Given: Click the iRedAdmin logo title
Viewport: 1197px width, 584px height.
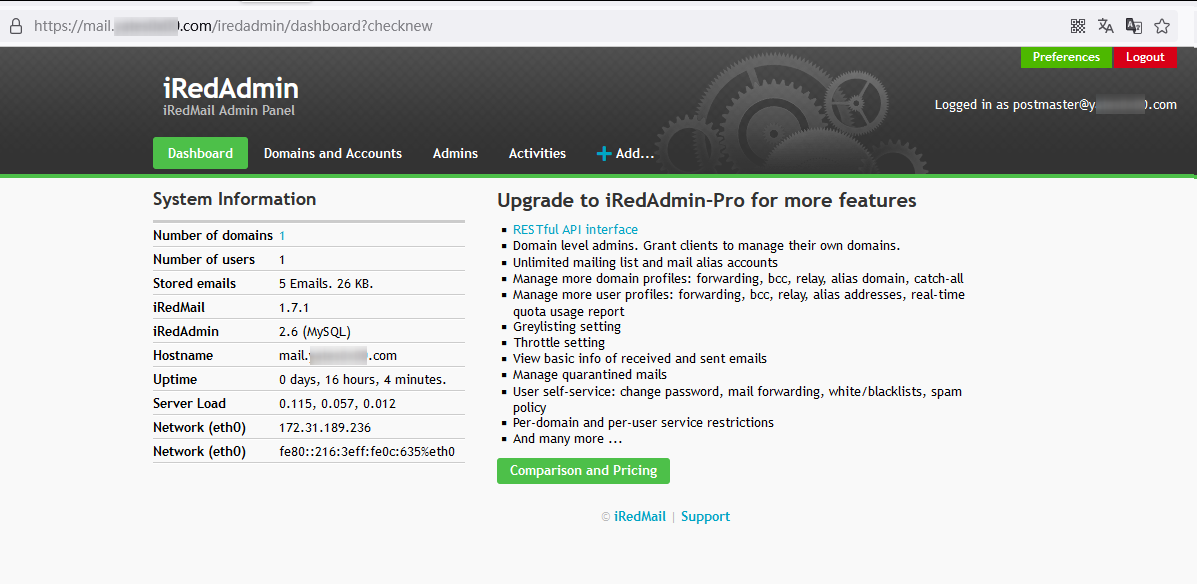Looking at the screenshot, I should (231, 89).
